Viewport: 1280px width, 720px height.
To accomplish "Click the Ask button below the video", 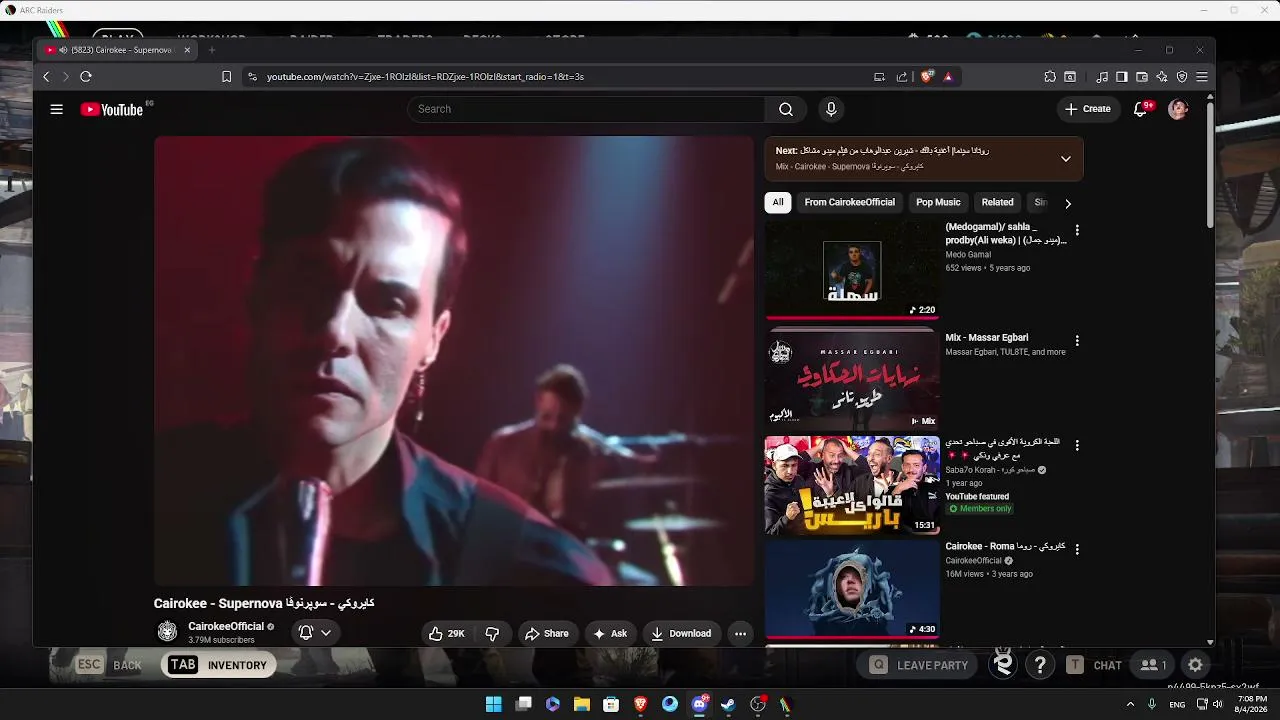I will tap(610, 634).
